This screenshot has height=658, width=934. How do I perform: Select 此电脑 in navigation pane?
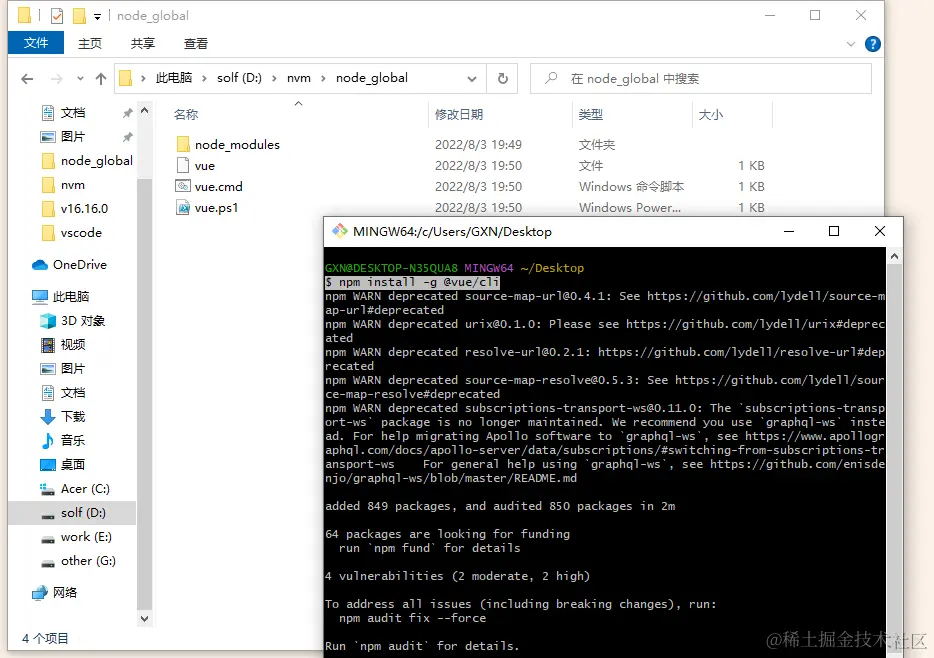pyautogui.click(x=71, y=297)
